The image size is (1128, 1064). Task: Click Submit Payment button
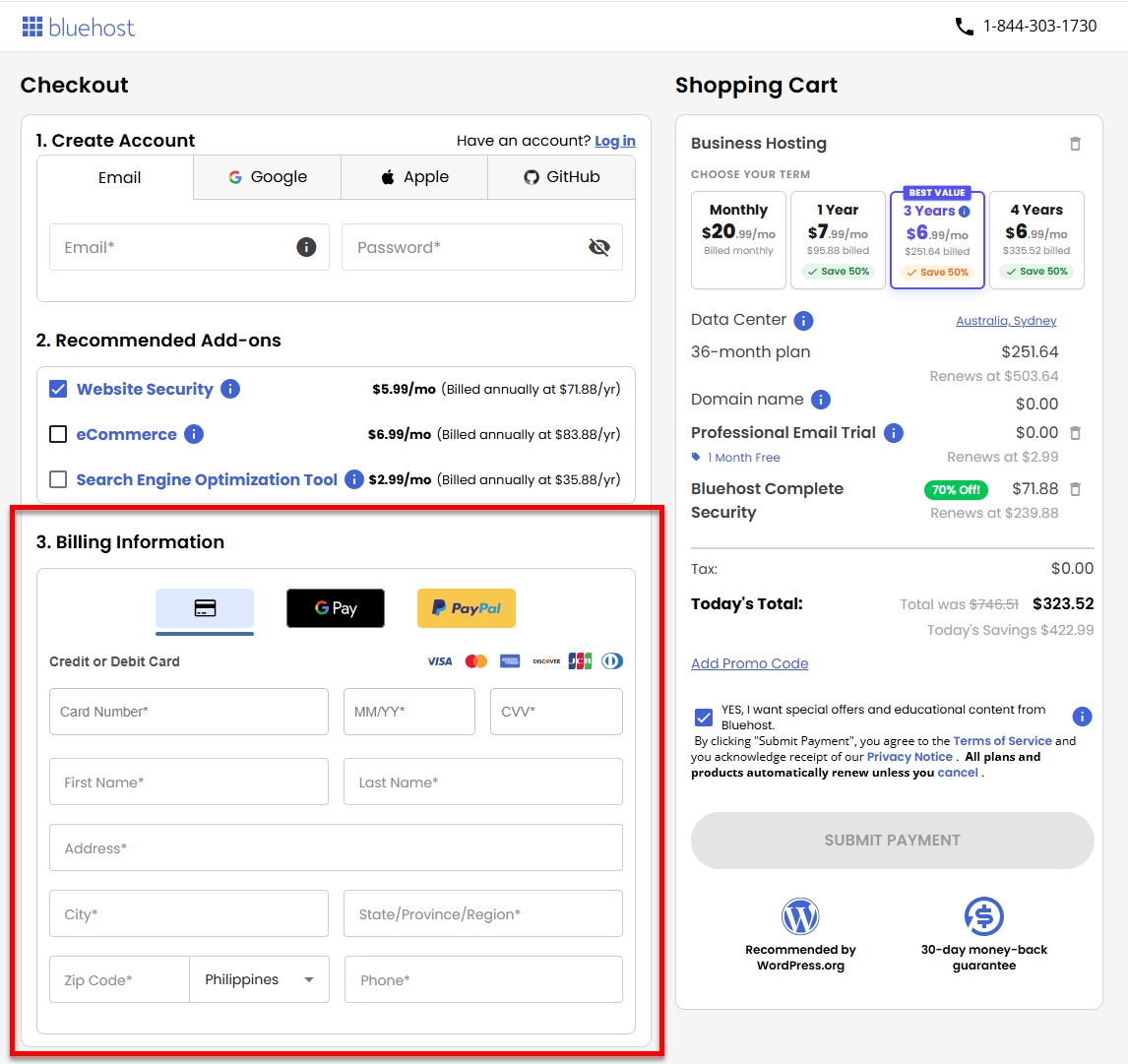[x=892, y=841]
